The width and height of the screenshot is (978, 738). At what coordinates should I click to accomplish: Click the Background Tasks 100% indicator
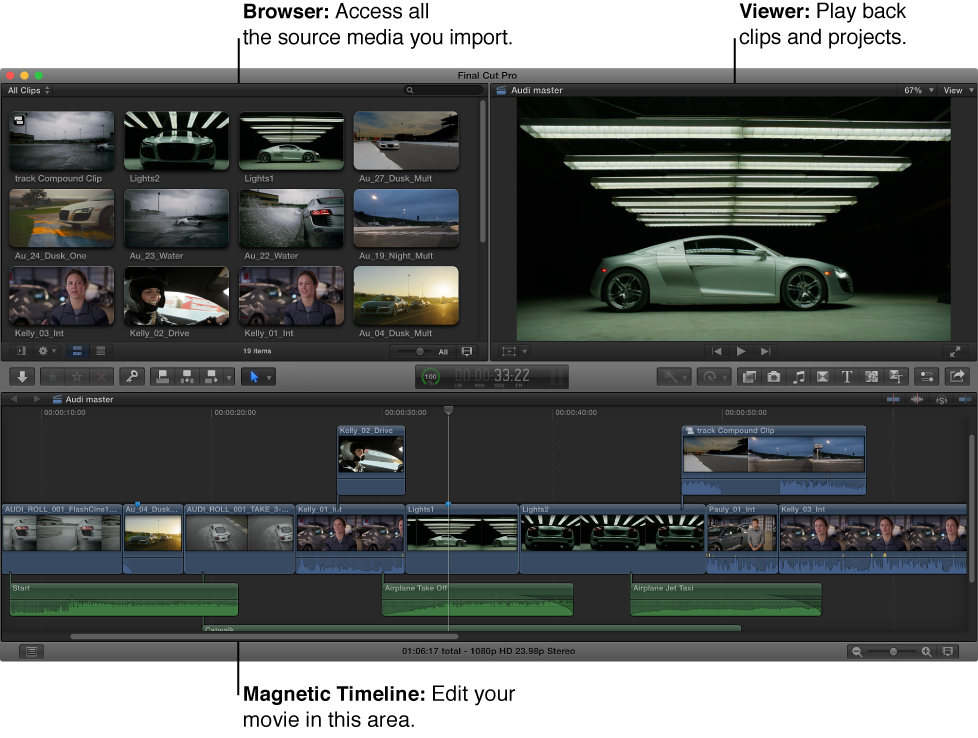pos(430,377)
